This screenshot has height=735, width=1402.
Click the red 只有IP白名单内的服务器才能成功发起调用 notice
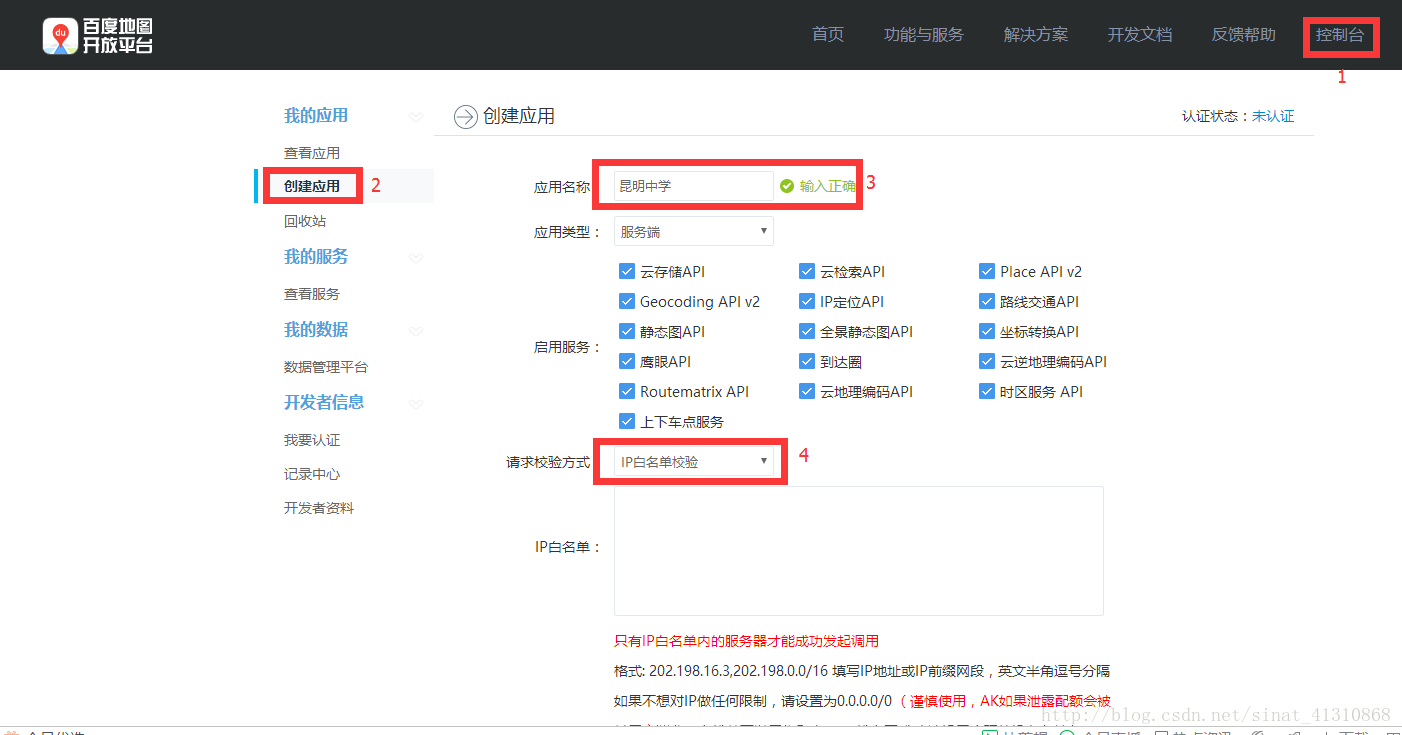(746, 641)
